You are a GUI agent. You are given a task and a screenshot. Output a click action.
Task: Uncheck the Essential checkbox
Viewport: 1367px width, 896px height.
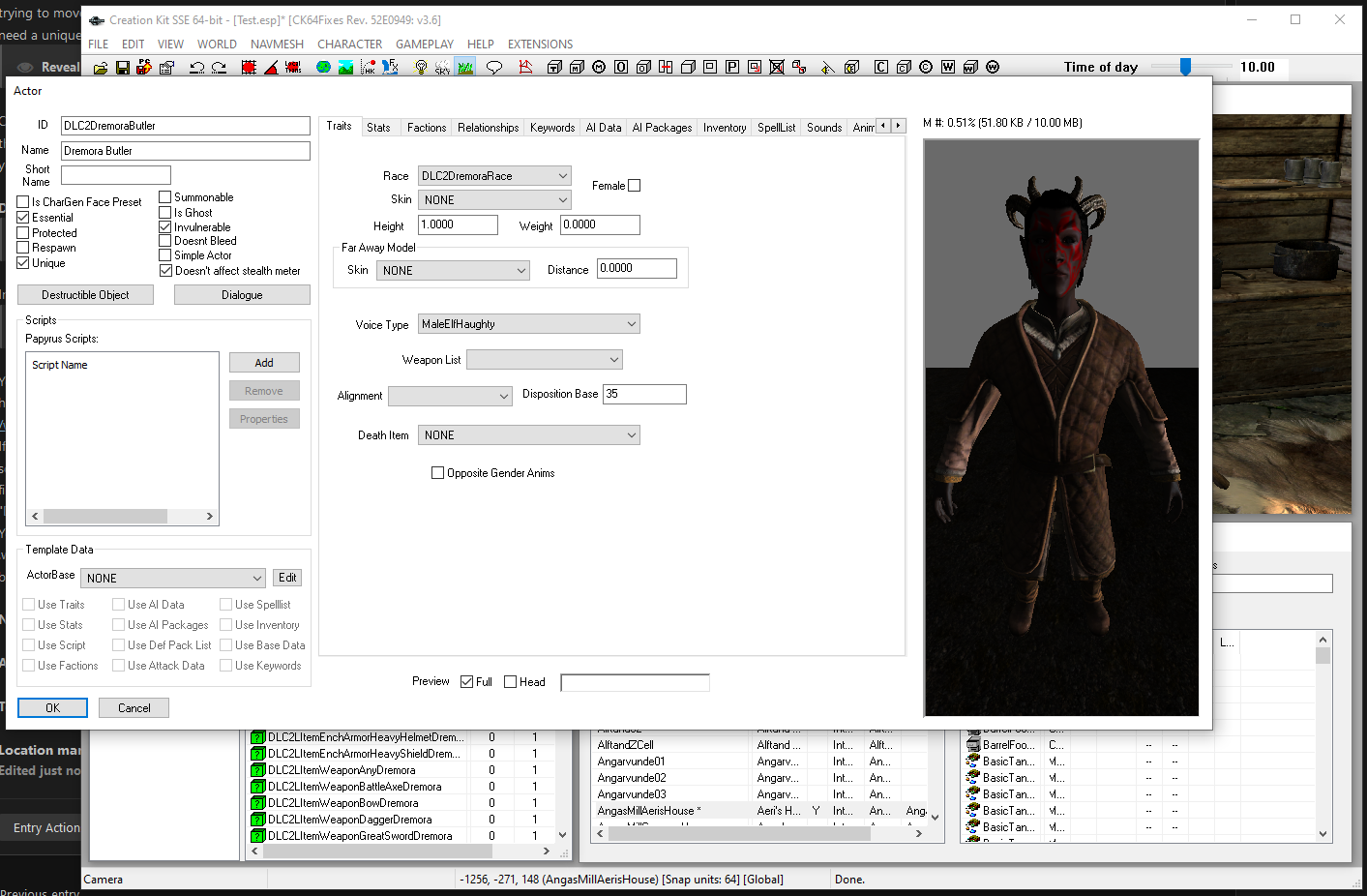[x=23, y=218]
